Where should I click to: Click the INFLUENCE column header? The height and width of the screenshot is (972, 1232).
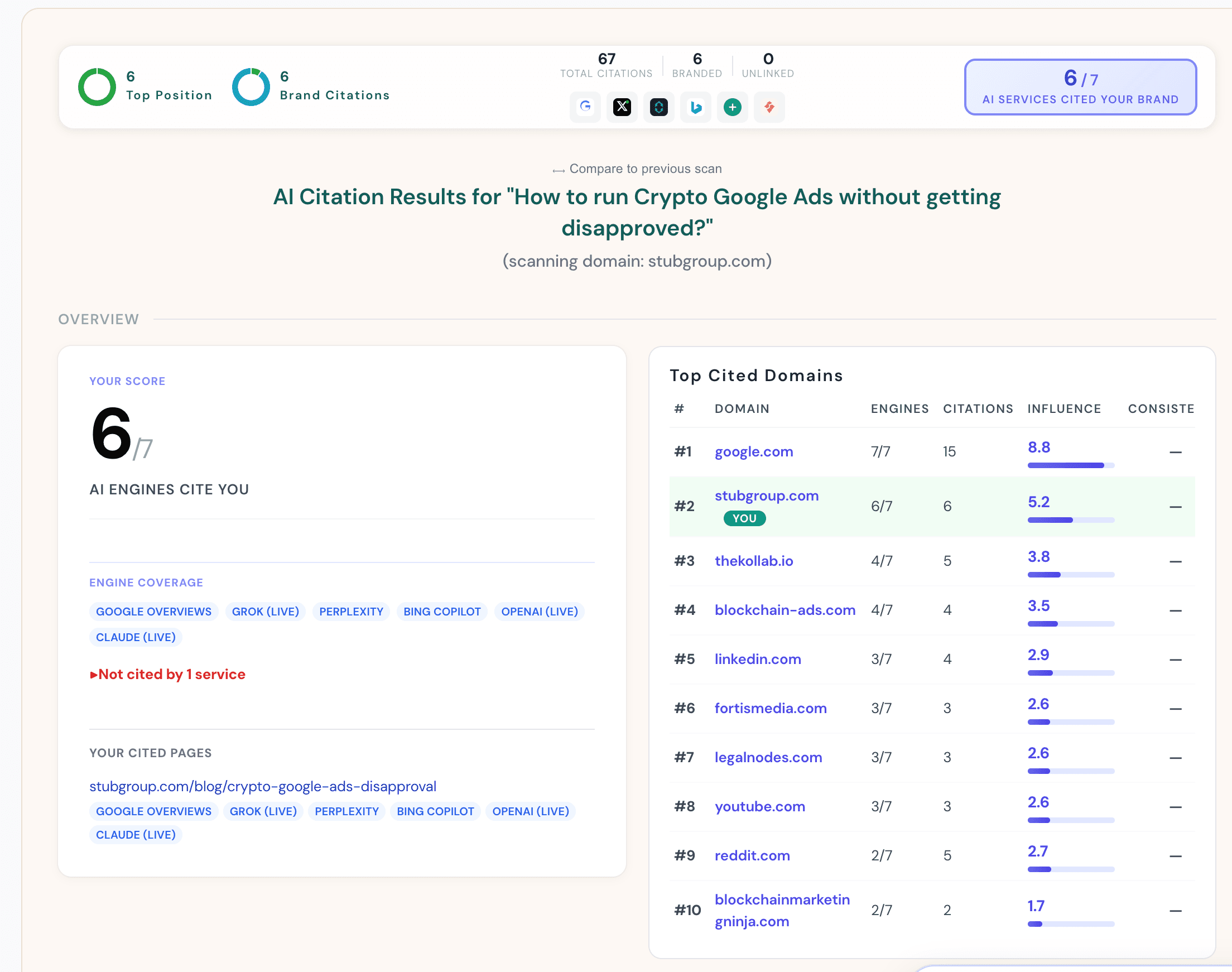click(1063, 408)
